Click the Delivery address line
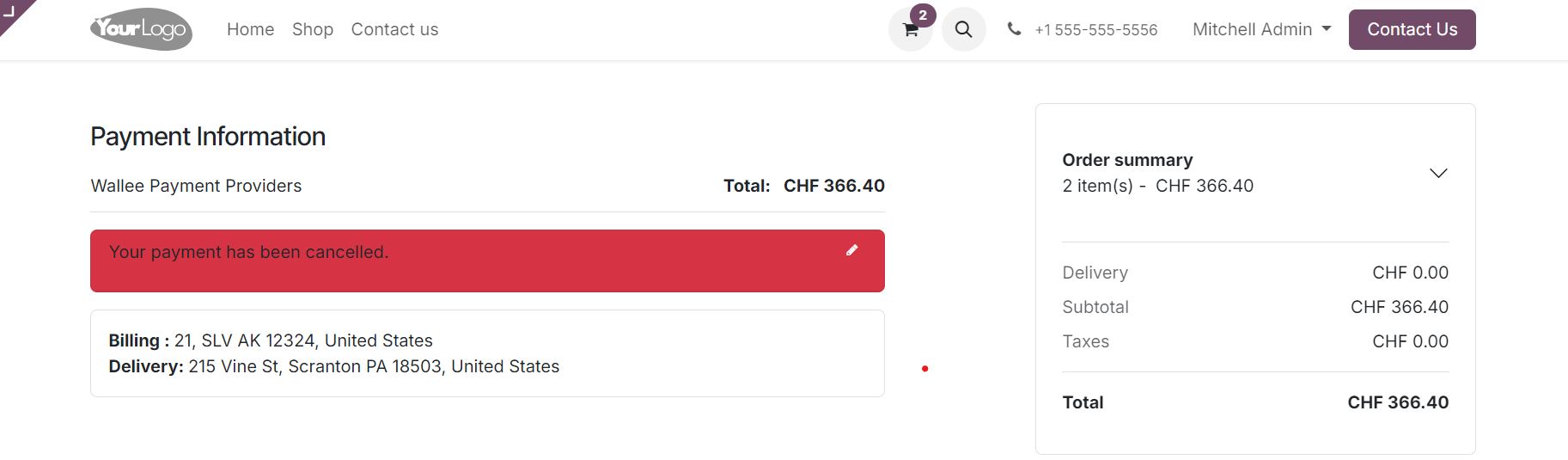 (333, 366)
